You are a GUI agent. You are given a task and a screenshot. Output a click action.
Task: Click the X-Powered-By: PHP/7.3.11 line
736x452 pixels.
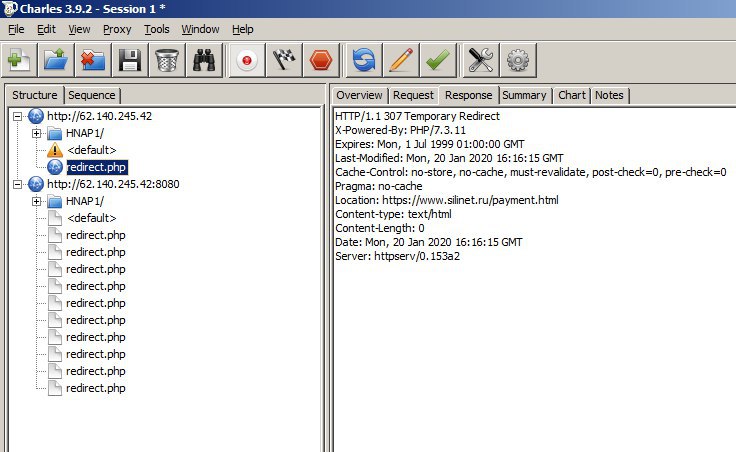(400, 130)
